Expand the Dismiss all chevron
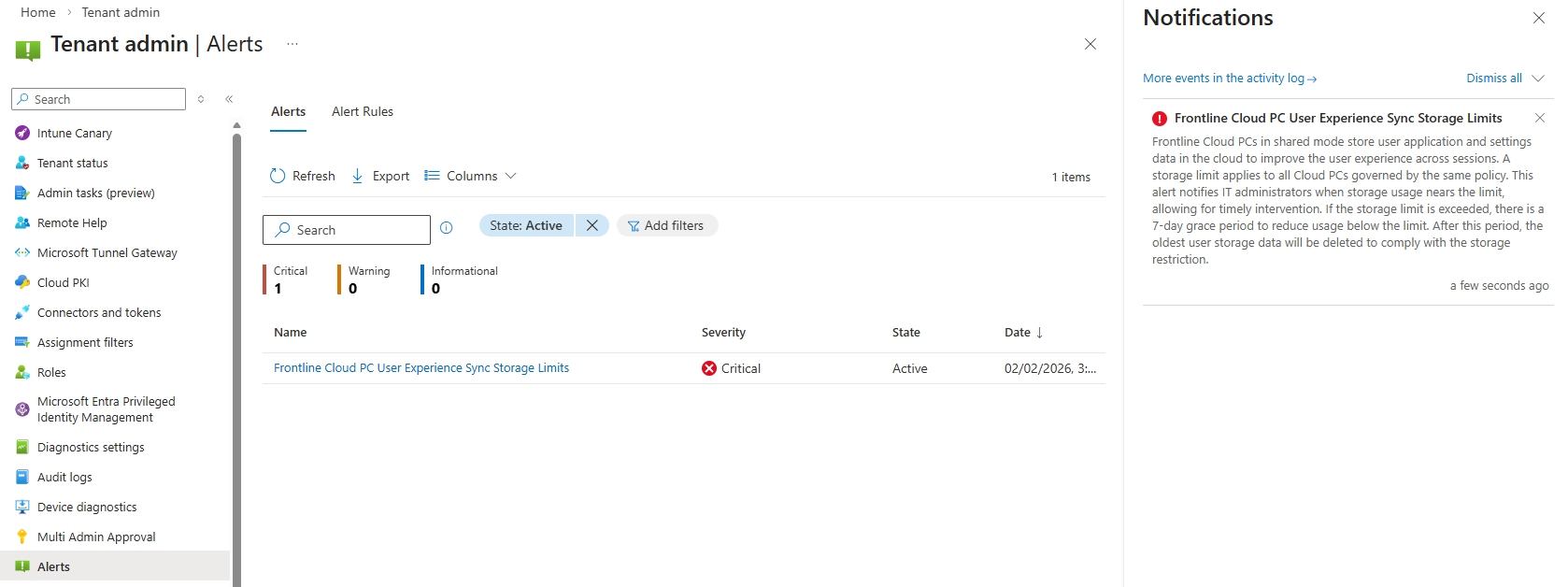This screenshot has width=1568, height=587. click(1538, 79)
